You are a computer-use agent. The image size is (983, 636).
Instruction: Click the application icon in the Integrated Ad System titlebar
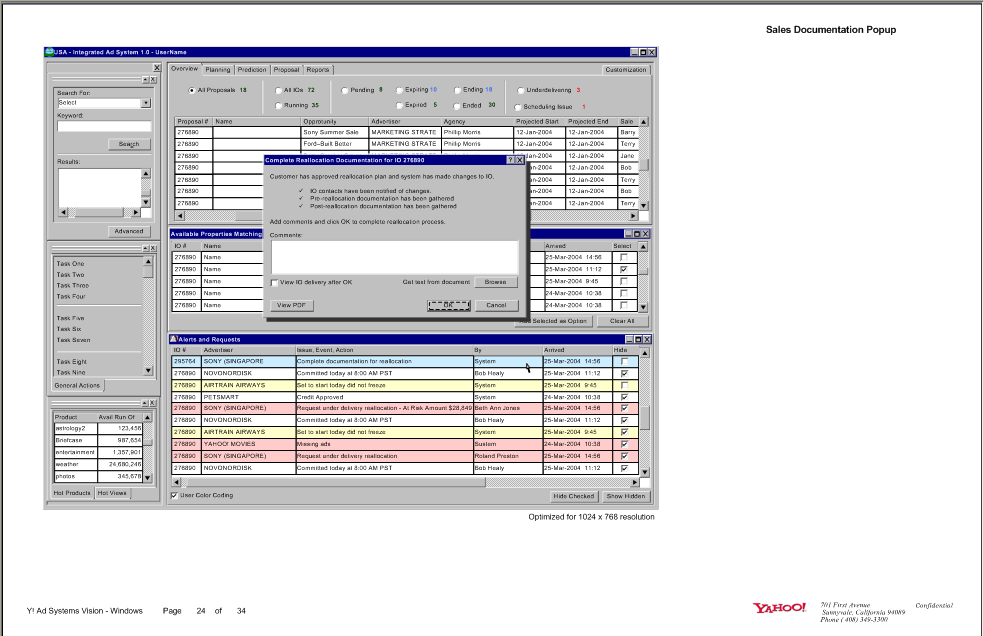(47, 52)
